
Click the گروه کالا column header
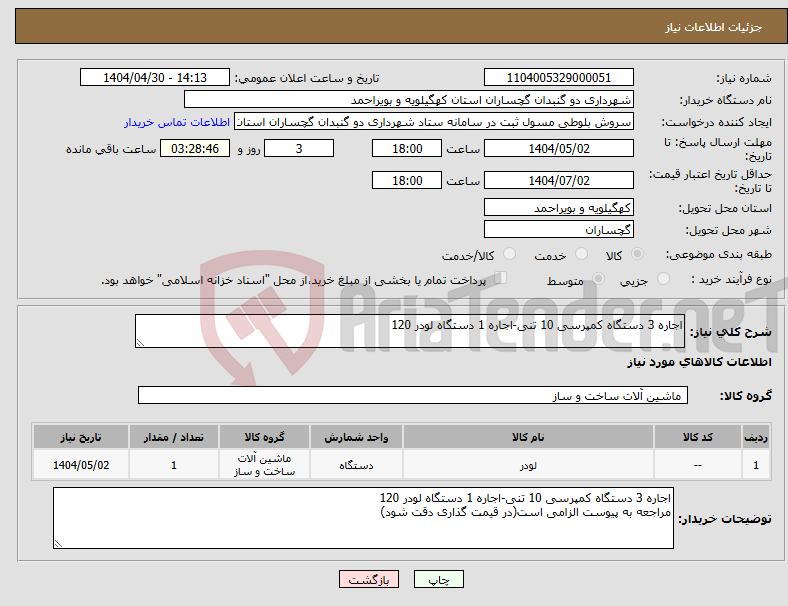264,437
